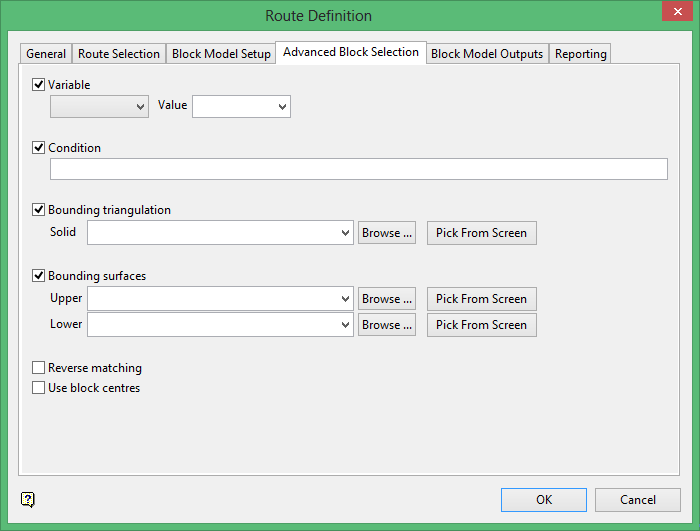Uncheck the Condition checkbox
The height and width of the screenshot is (531, 700).
click(x=39, y=148)
